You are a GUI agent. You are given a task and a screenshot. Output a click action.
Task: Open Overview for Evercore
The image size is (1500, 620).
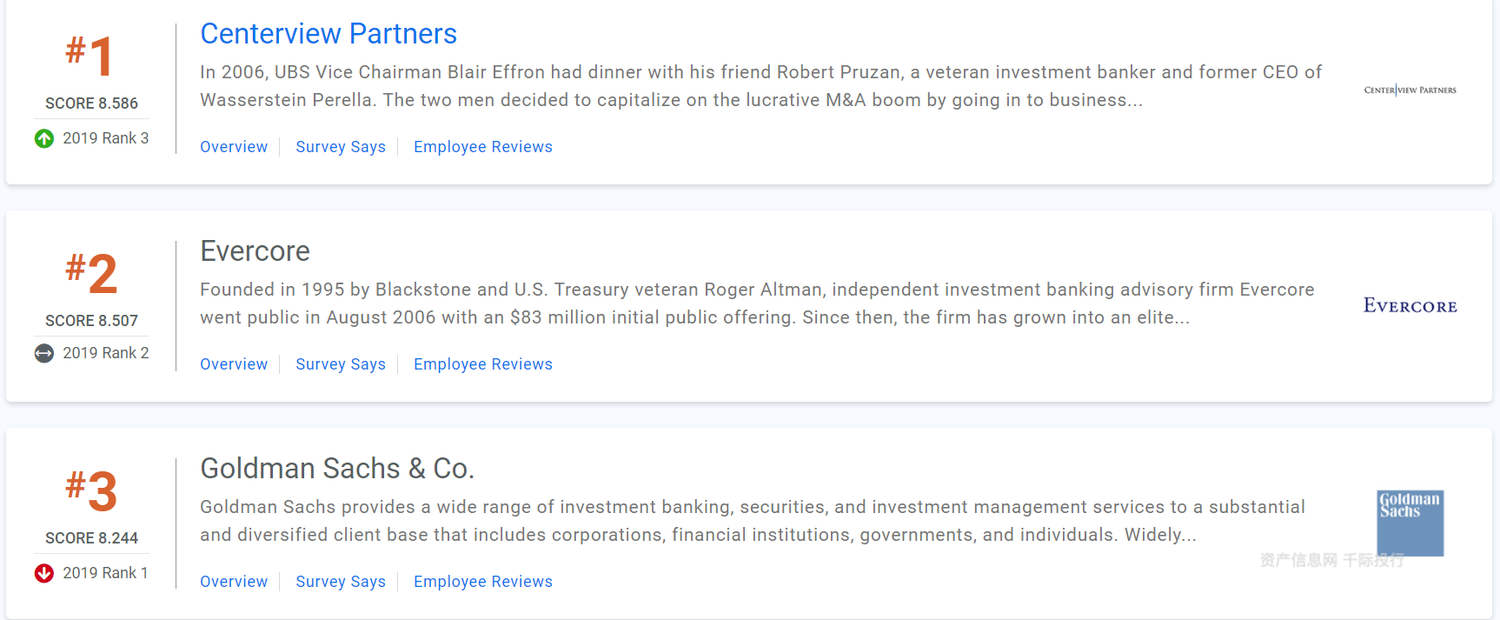(x=234, y=364)
